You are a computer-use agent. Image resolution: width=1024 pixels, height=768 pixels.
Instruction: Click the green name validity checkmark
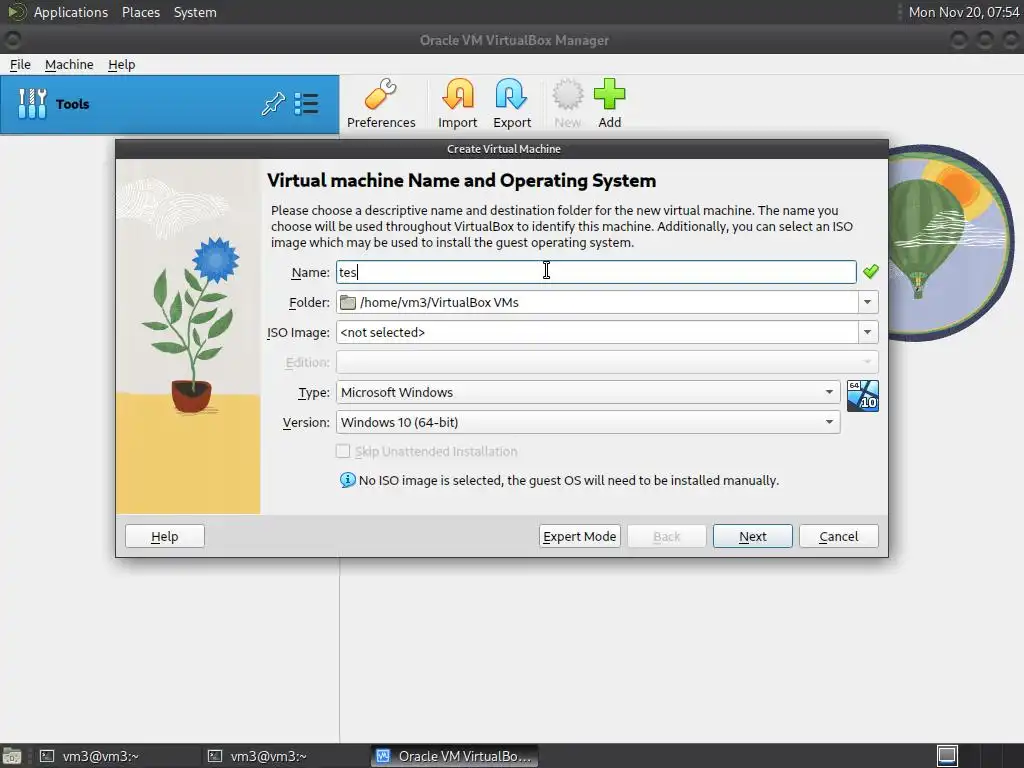coord(871,271)
